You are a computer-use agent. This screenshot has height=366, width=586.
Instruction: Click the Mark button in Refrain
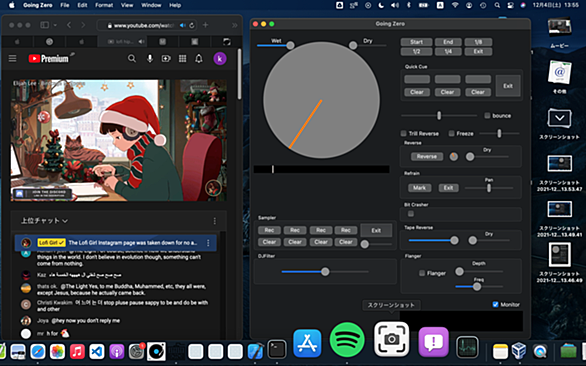coord(419,188)
